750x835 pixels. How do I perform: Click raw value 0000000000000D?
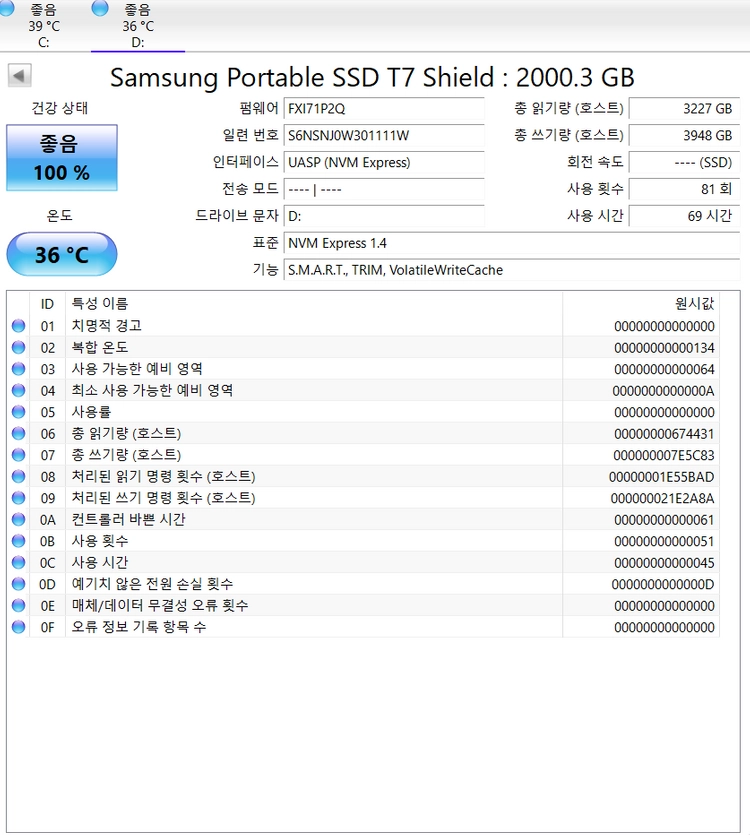663,584
